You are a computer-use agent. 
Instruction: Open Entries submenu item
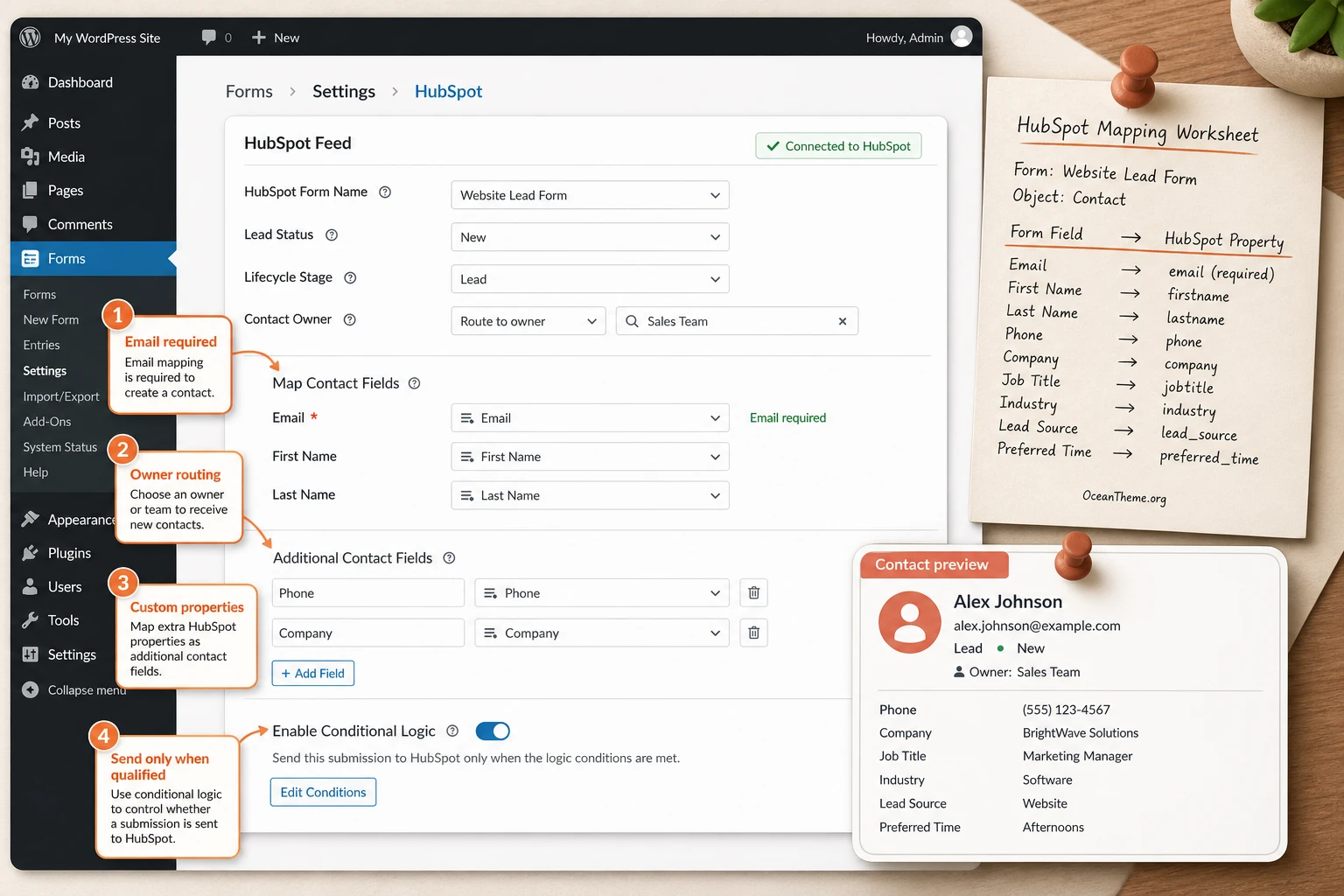click(41, 345)
